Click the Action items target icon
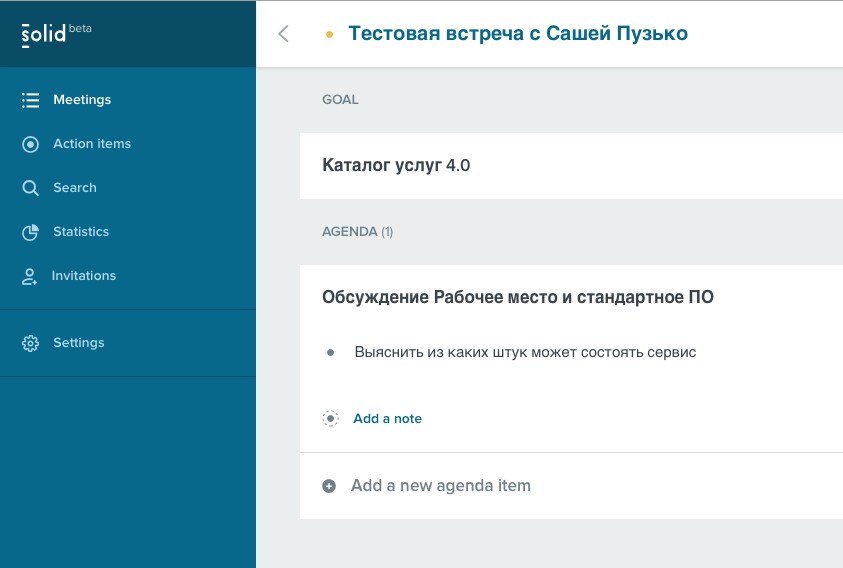The width and height of the screenshot is (843, 568). coord(30,144)
